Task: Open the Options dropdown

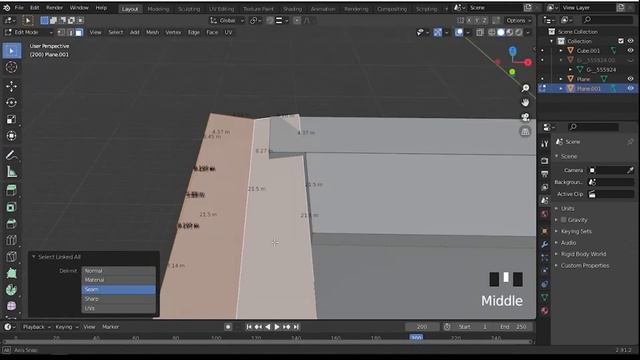Action: [x=518, y=20]
